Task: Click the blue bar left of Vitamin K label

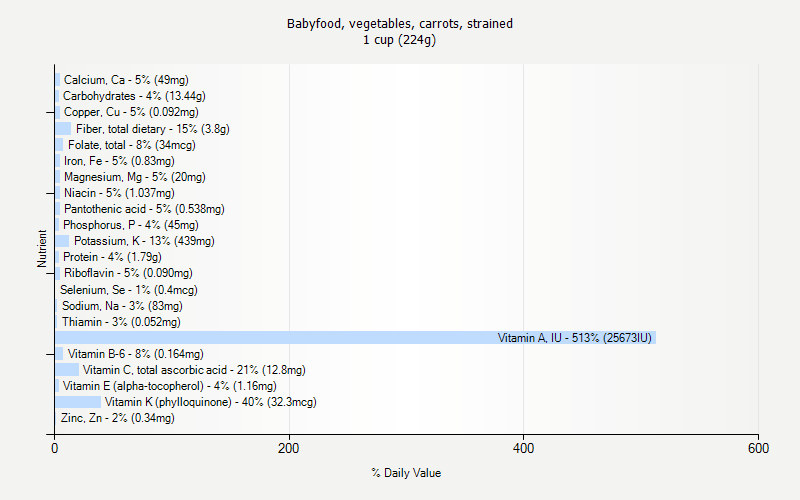Action: (x=78, y=402)
